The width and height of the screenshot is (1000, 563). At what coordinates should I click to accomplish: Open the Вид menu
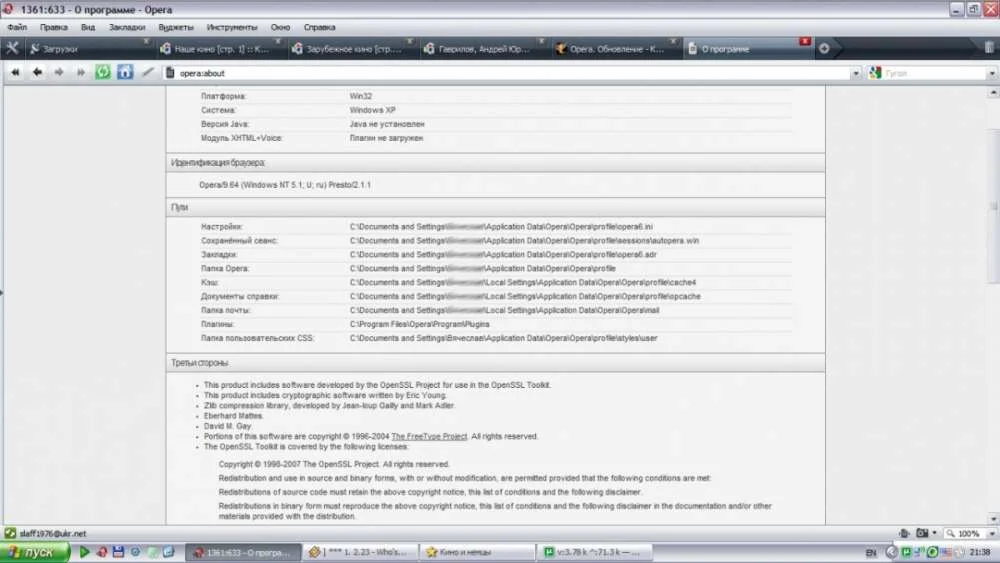click(88, 27)
